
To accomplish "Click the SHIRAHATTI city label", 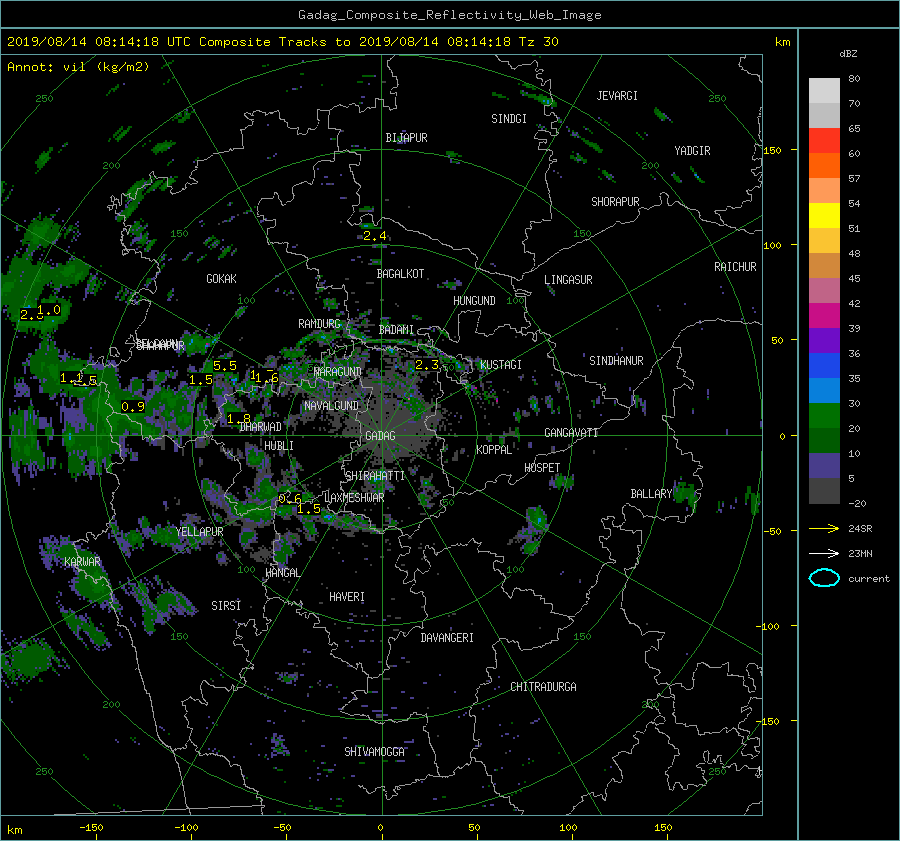I will pos(375,476).
